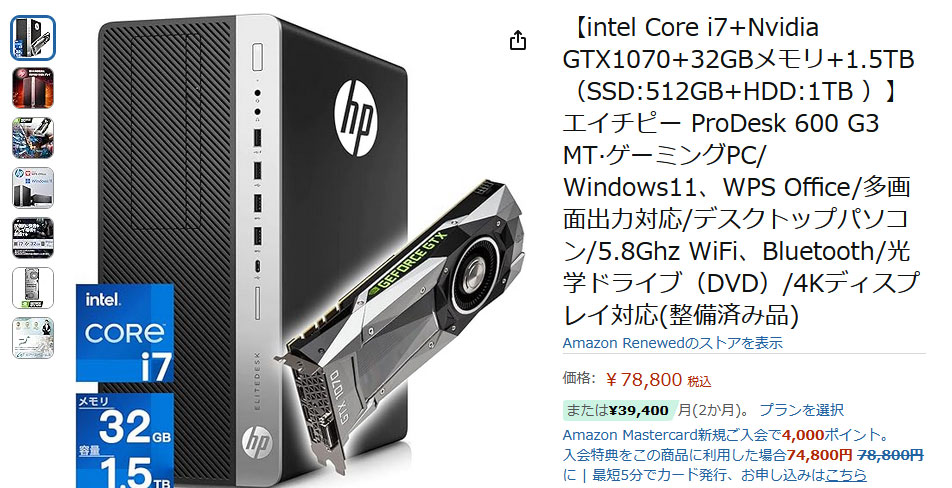Open fifth thumbnail with black spec banner
Viewport: 952px width, 488px height.
[x=33, y=238]
